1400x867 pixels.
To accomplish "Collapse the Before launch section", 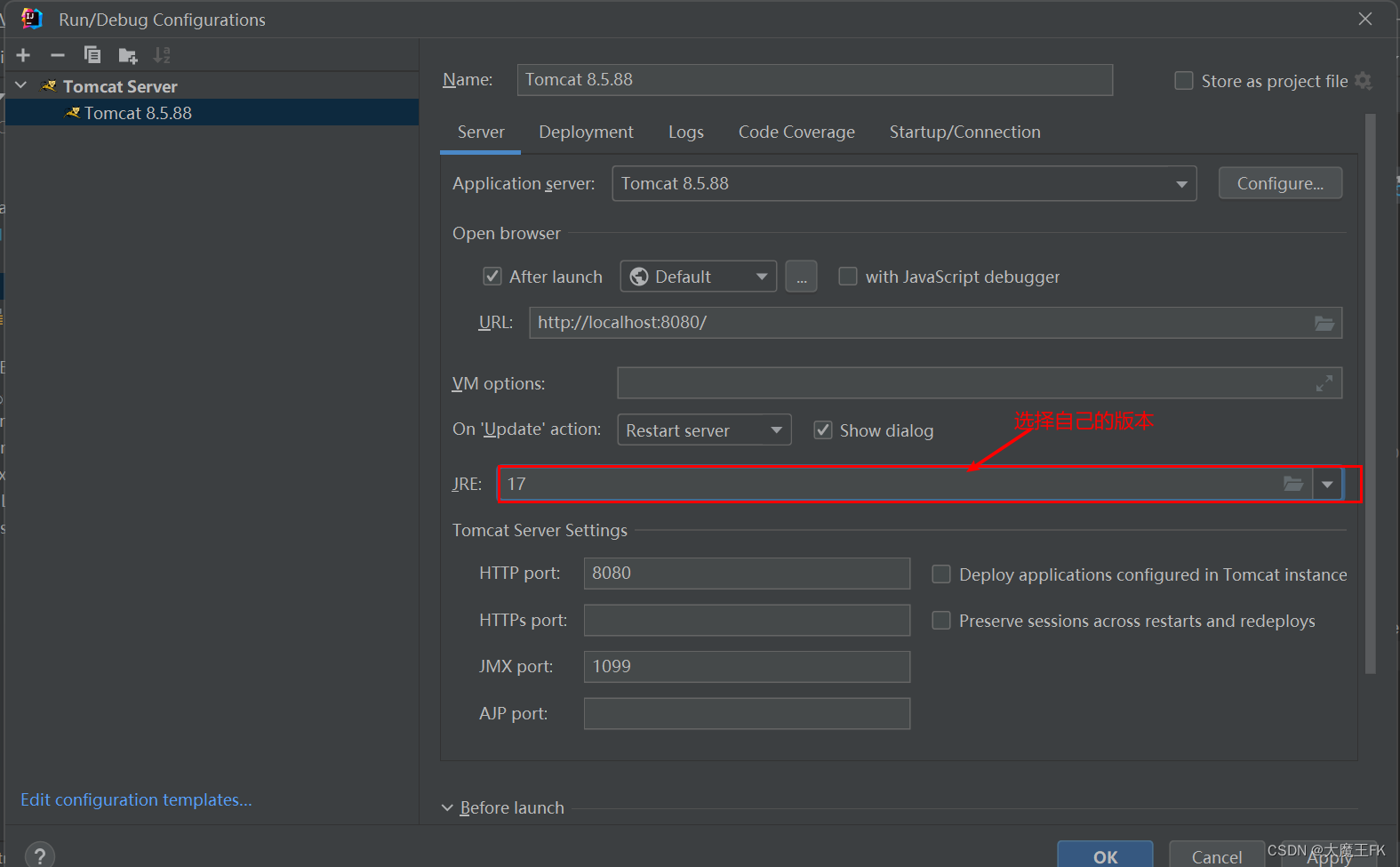I will click(447, 808).
